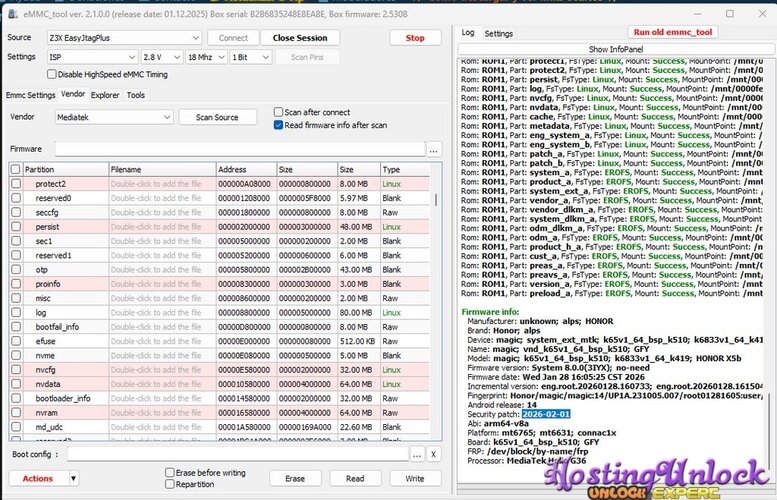
Task: Open the 18 Mhz frequency dropdown
Action: tap(206, 57)
